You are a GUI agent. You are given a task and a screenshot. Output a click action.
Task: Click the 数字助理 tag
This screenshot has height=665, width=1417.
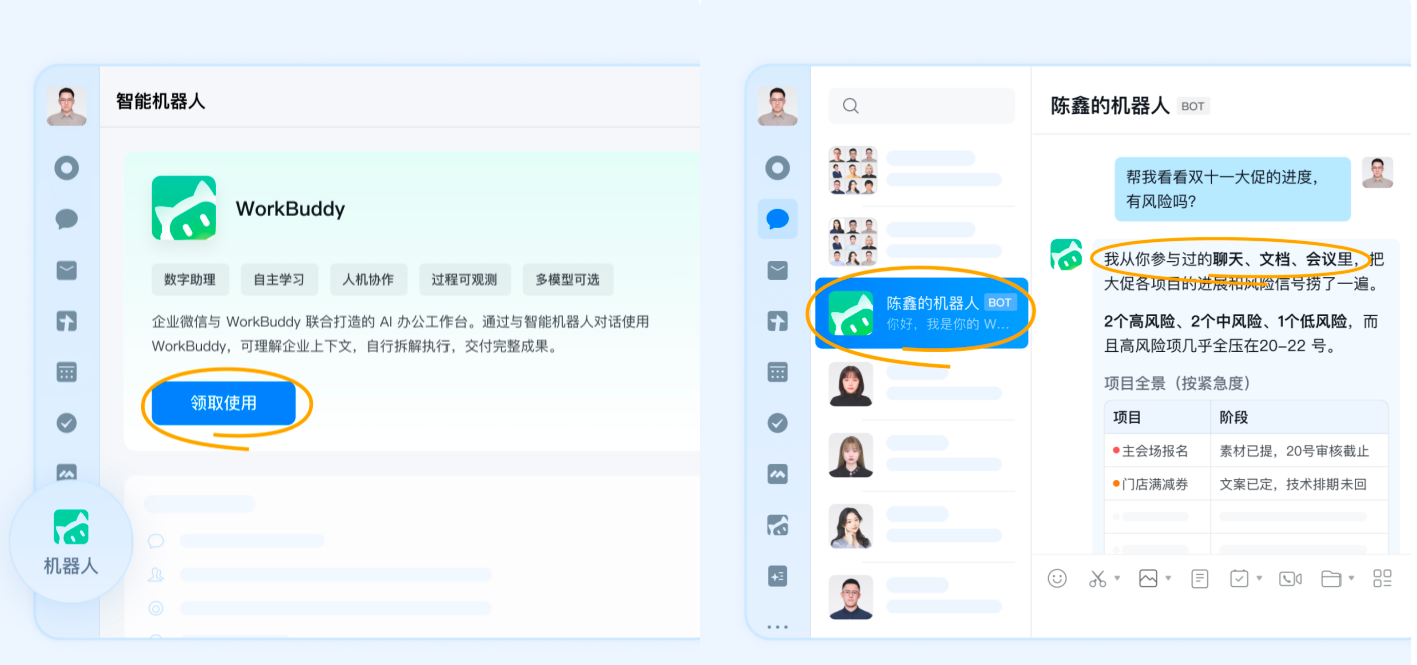click(190, 279)
